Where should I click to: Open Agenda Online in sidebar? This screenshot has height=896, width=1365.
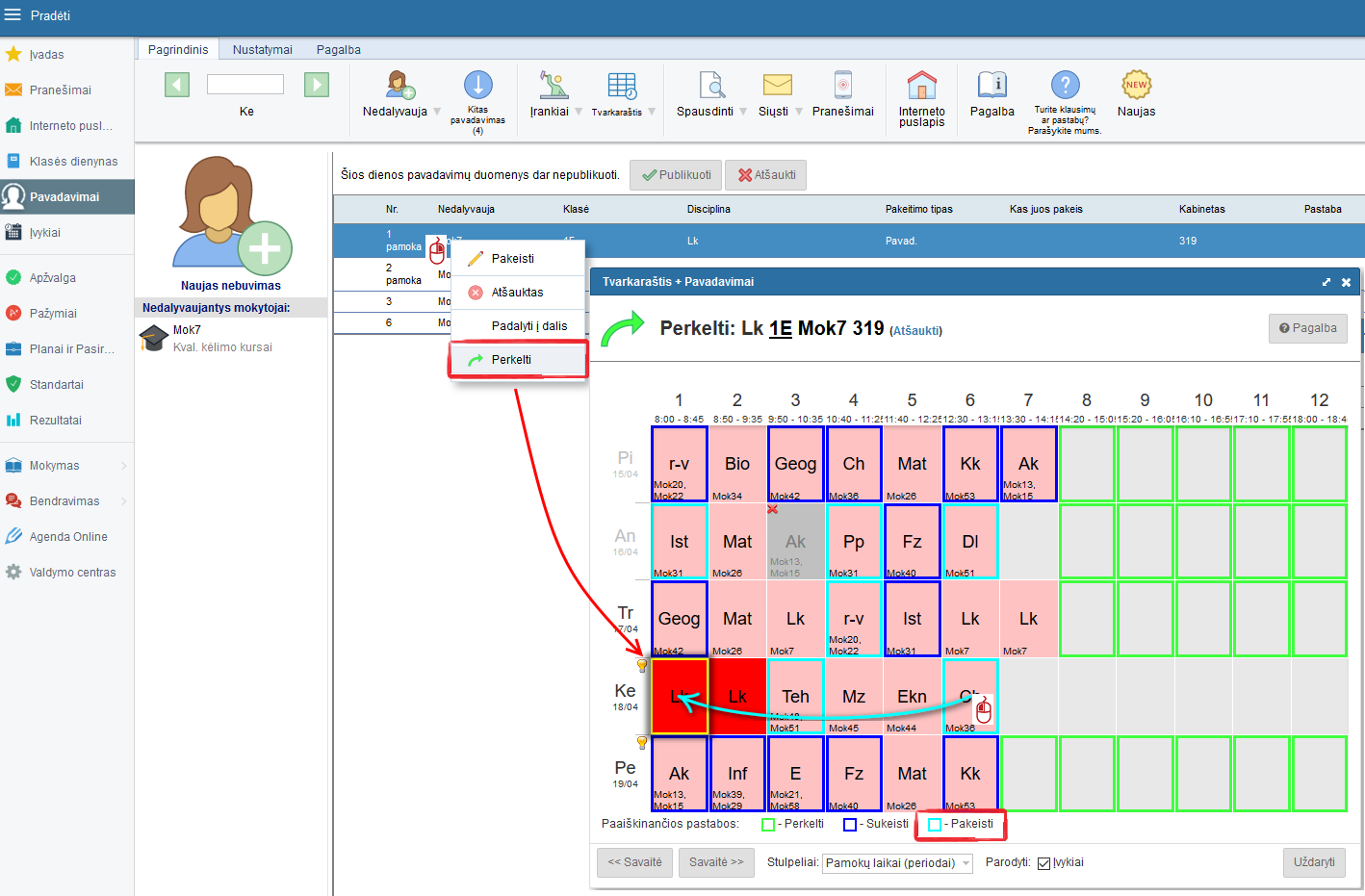pyautogui.click(x=68, y=537)
